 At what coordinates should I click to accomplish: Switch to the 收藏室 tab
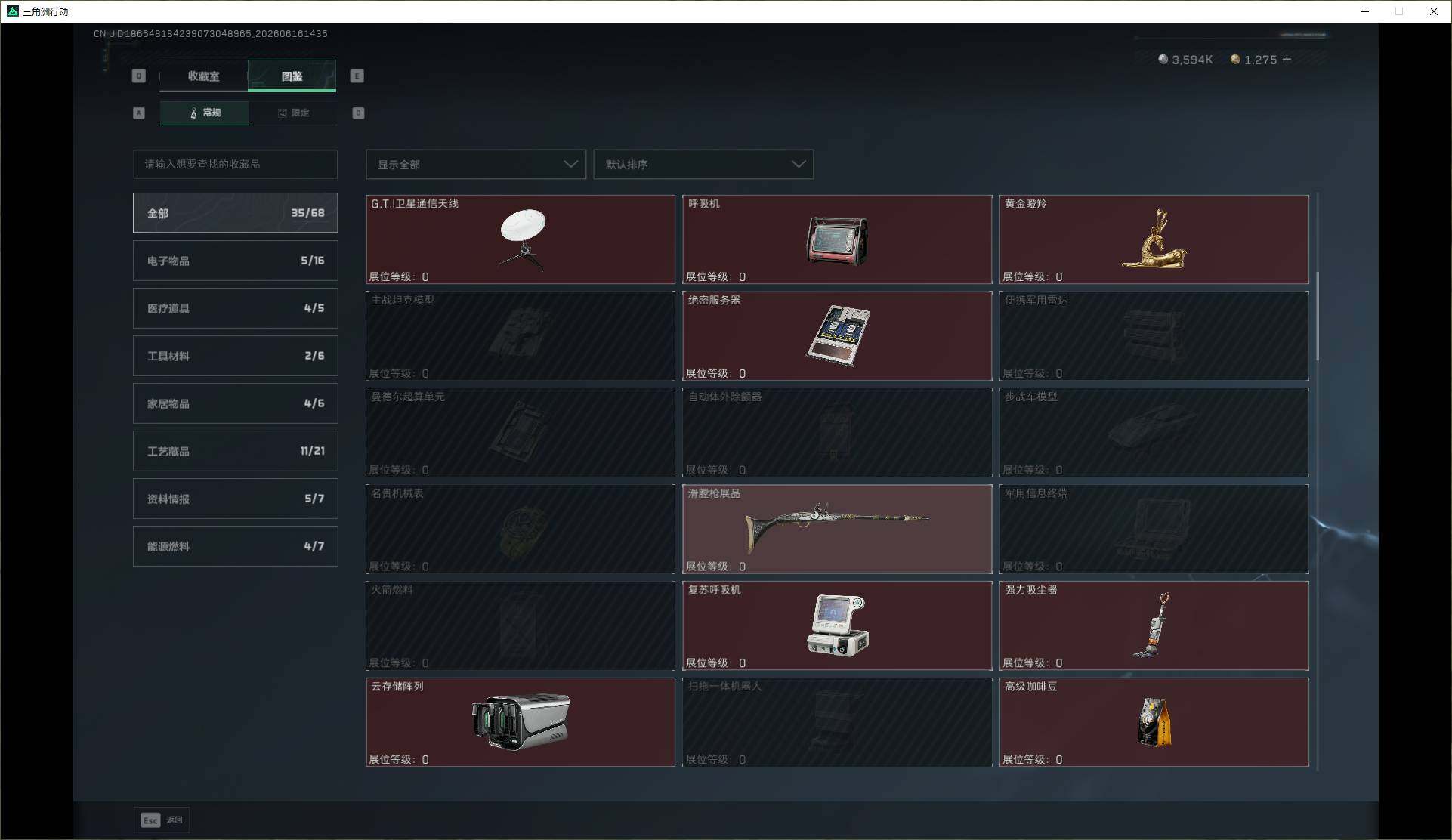(203, 76)
